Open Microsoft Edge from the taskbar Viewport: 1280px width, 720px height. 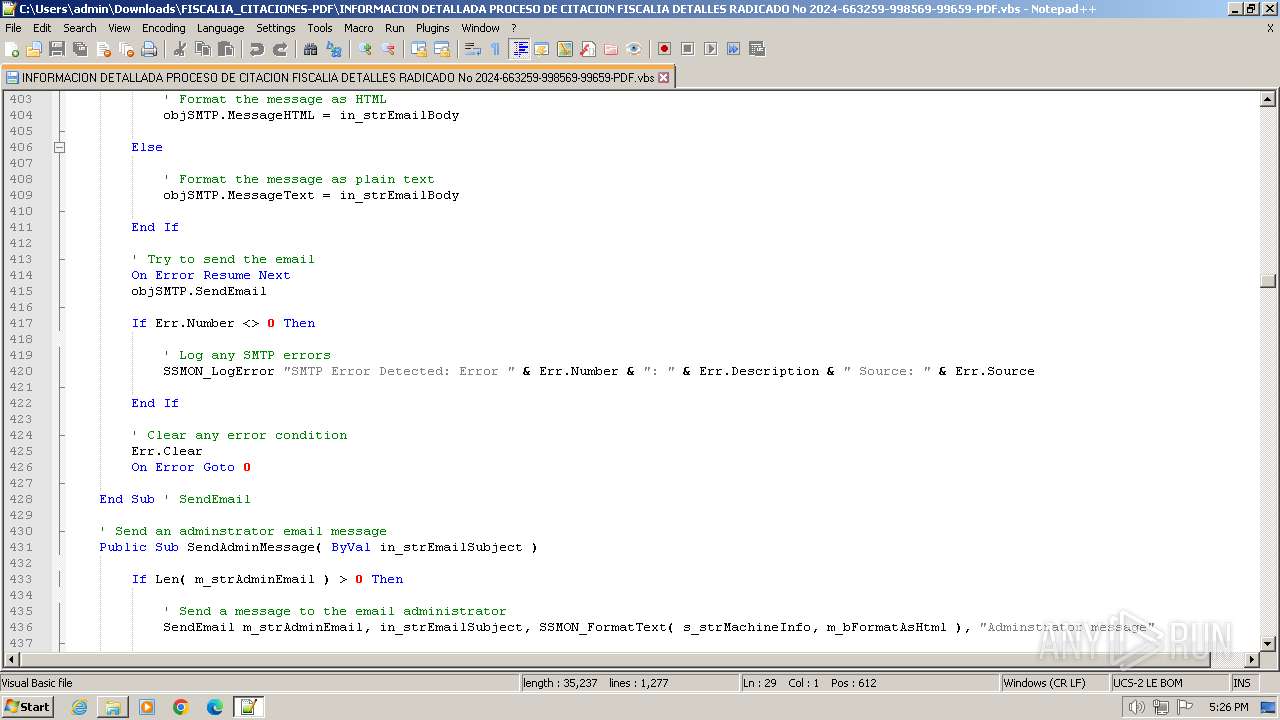(215, 707)
